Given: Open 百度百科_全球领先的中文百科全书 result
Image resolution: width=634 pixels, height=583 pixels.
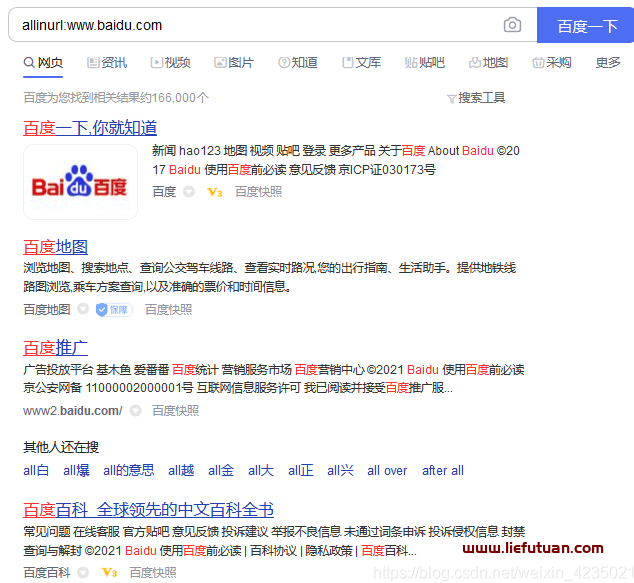Looking at the screenshot, I should (148, 510).
